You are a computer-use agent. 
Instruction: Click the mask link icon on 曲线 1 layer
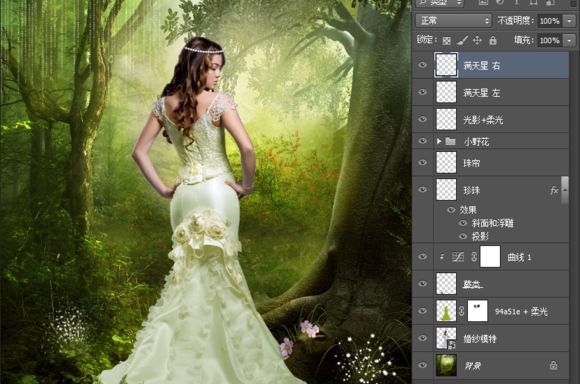pyautogui.click(x=474, y=257)
